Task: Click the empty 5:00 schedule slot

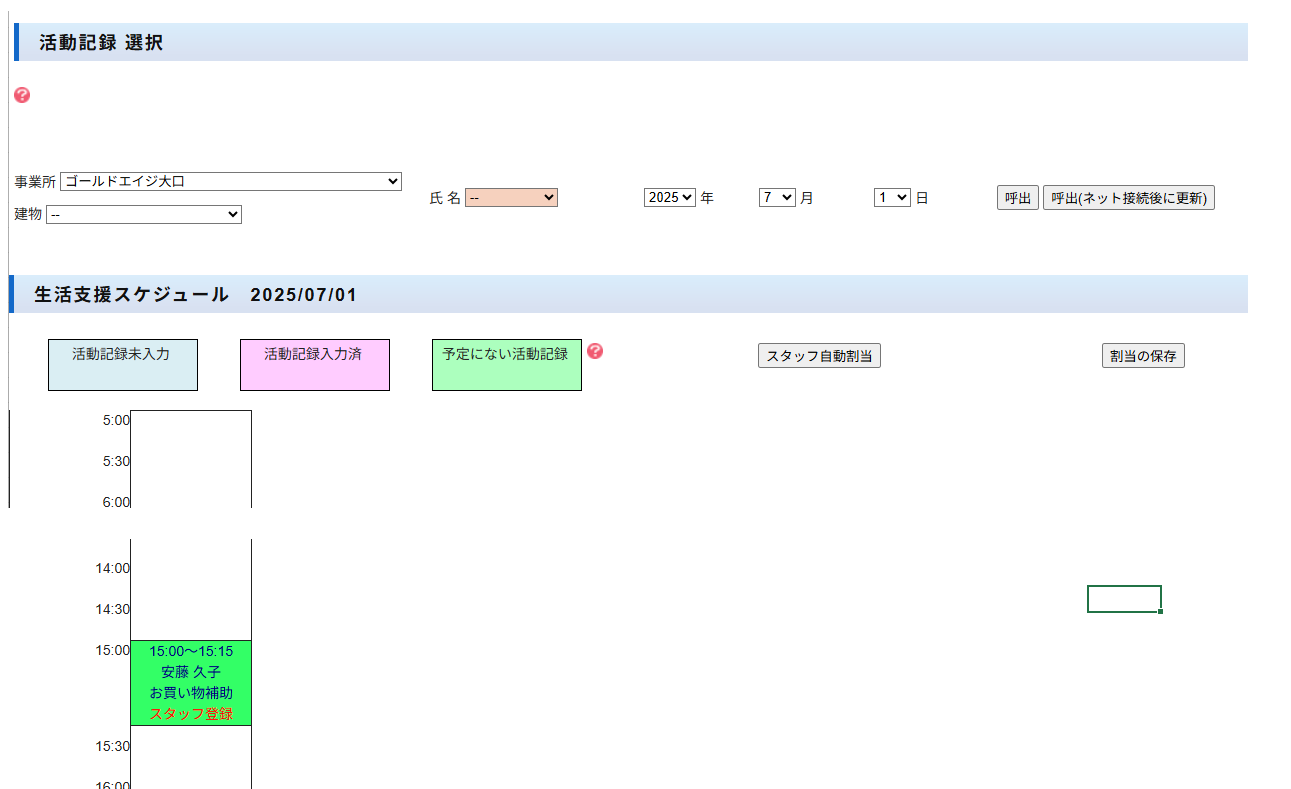Action: (x=190, y=430)
